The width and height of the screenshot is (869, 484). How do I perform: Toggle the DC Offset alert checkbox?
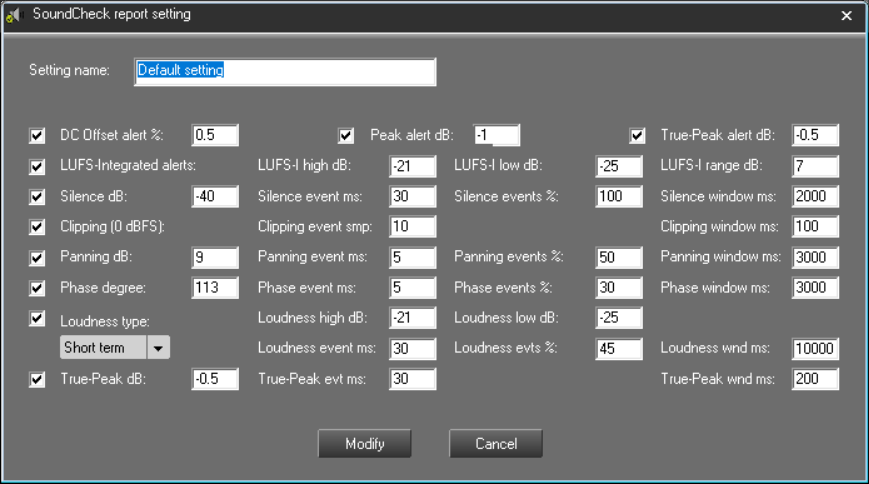(38, 135)
